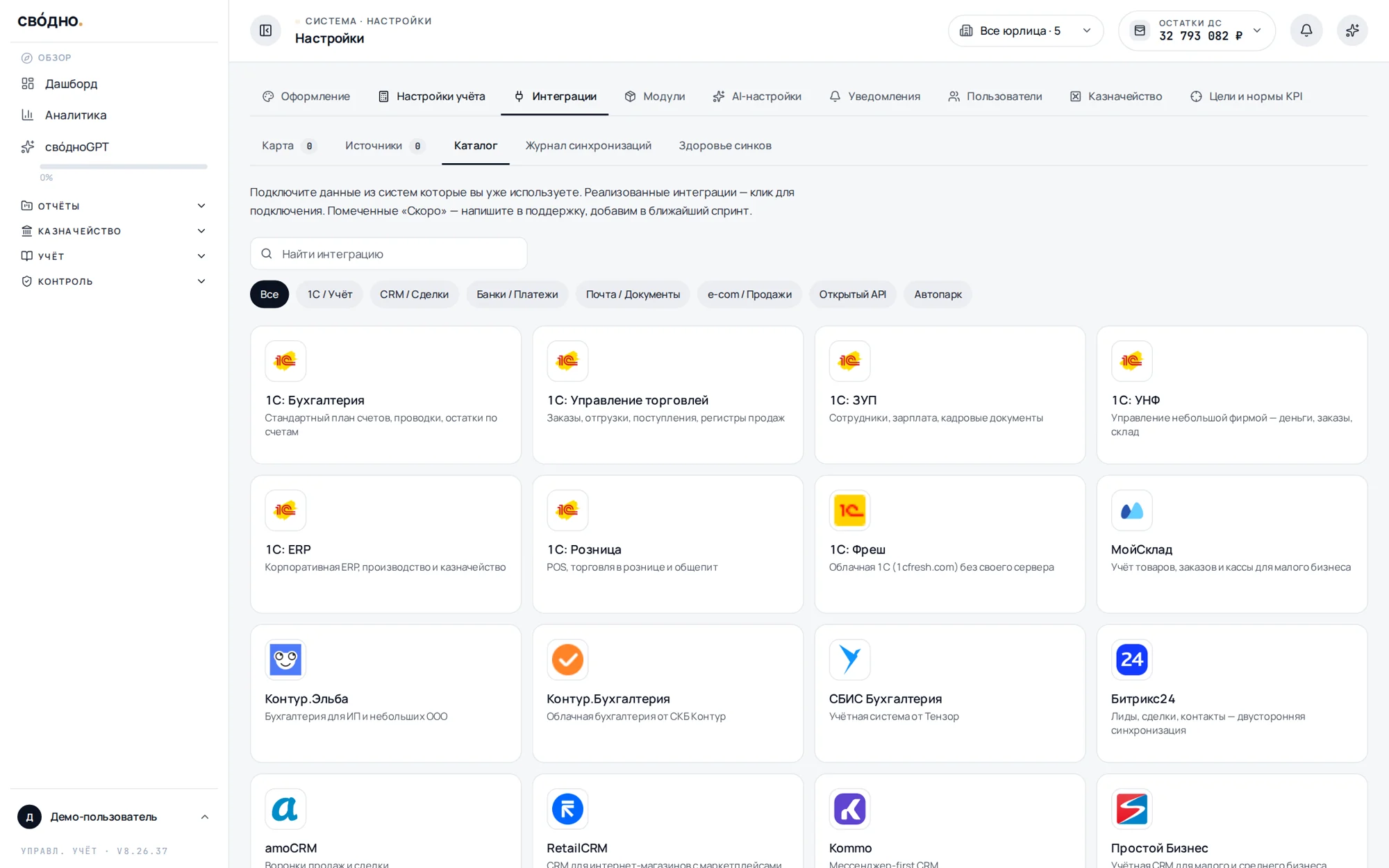Viewport: 1389px width, 868px height.
Task: Select the Каталог sub-tab
Action: click(476, 146)
